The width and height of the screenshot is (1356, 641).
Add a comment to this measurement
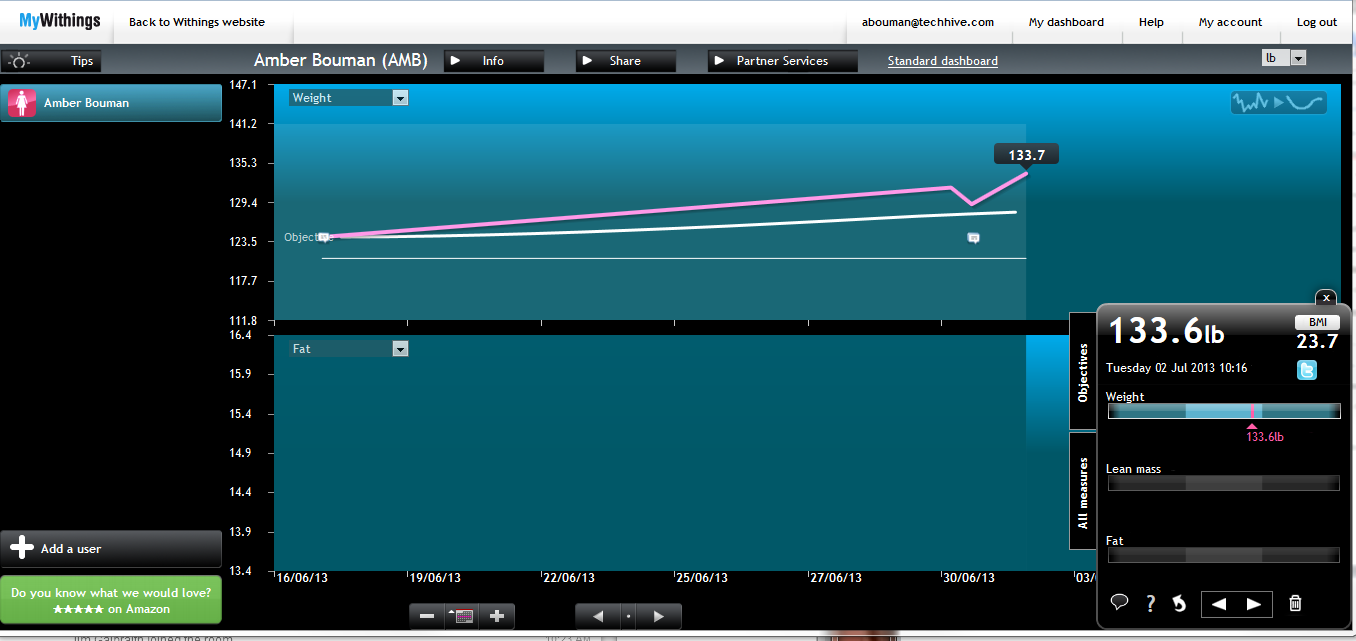click(1120, 602)
